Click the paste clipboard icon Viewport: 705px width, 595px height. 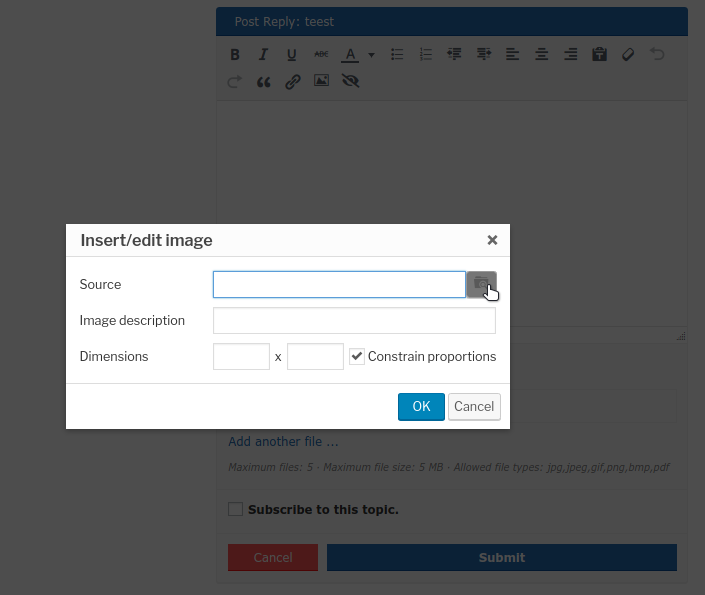point(599,55)
